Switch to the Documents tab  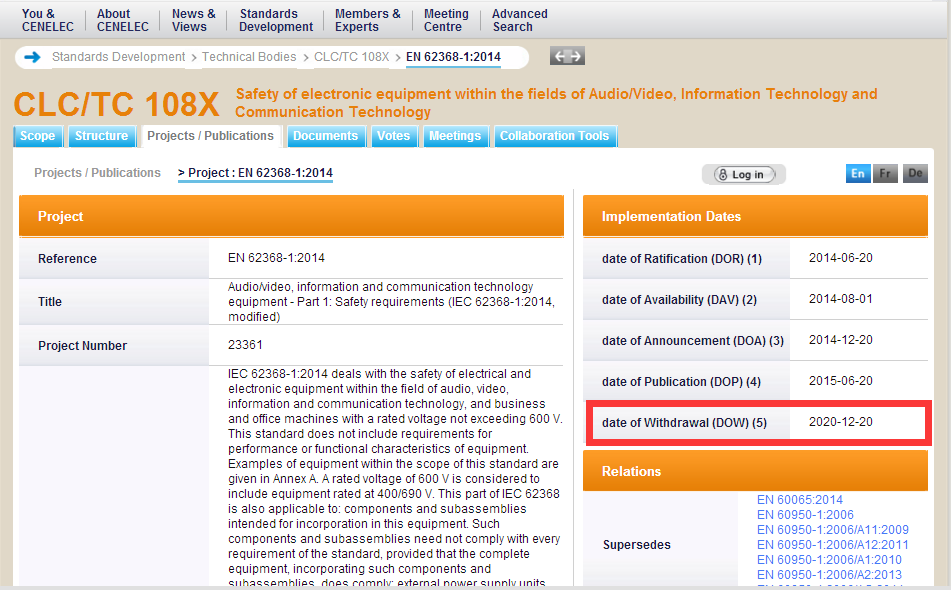[325, 136]
